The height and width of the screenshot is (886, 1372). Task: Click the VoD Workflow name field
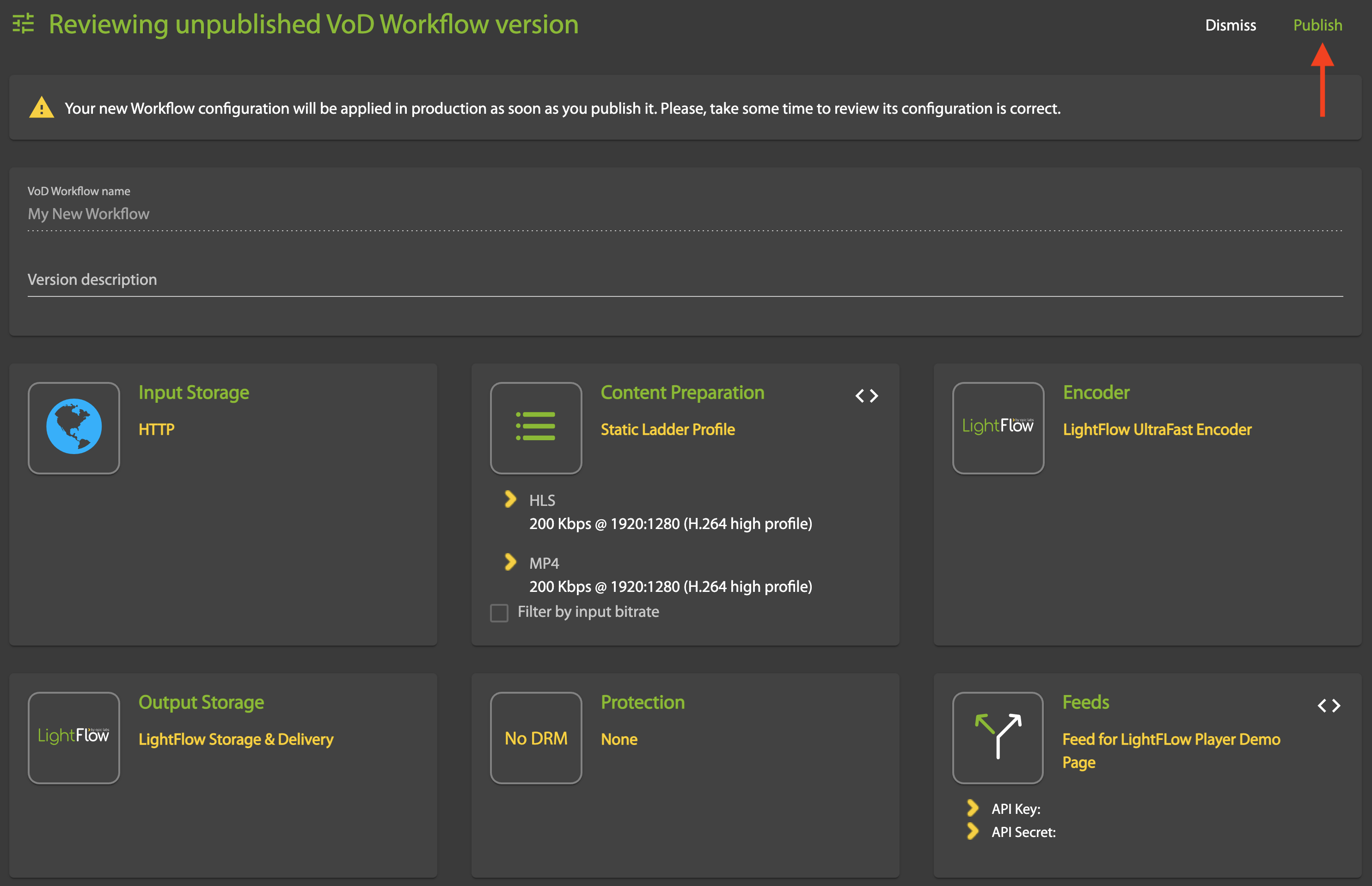(x=684, y=214)
